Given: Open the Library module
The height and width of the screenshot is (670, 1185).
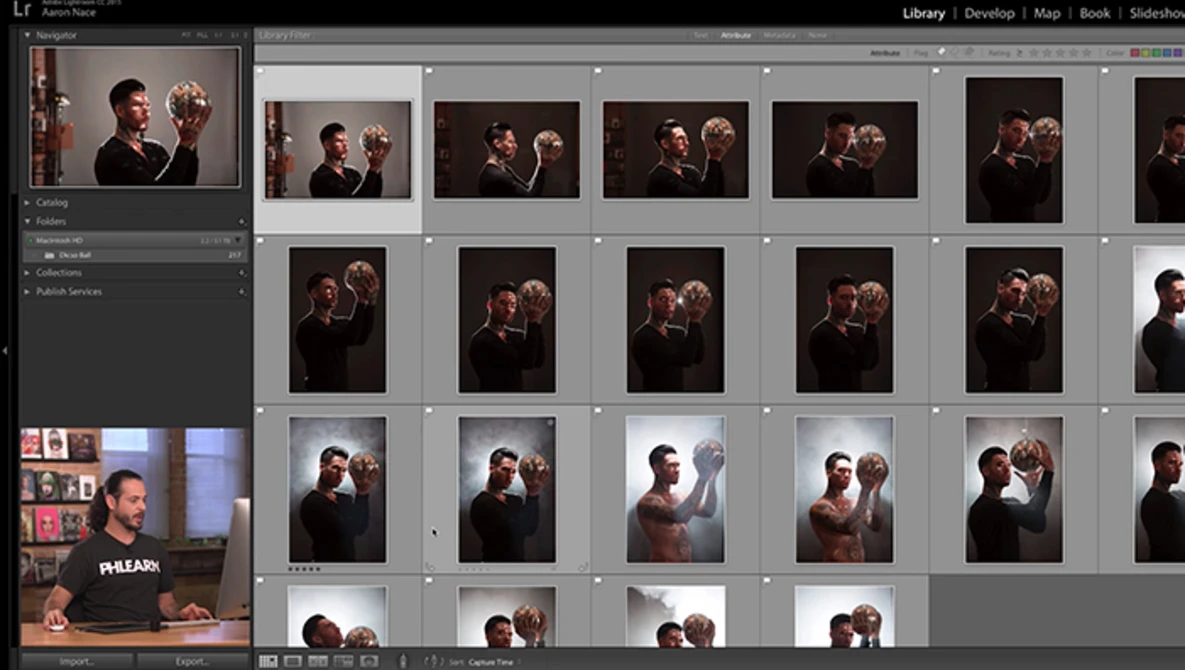Looking at the screenshot, I should point(924,14).
